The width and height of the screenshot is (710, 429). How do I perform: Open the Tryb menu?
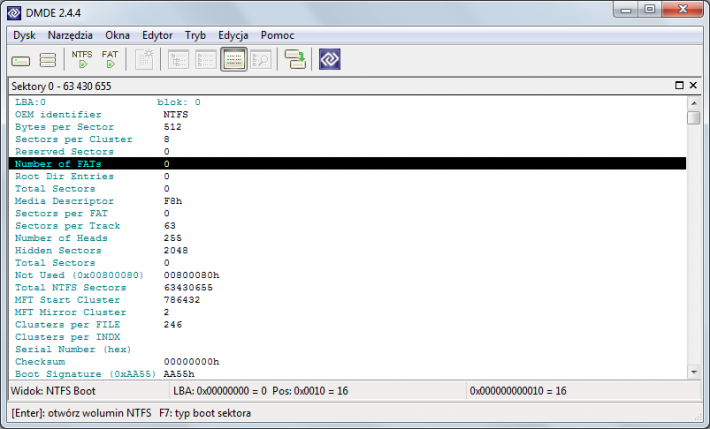point(195,35)
